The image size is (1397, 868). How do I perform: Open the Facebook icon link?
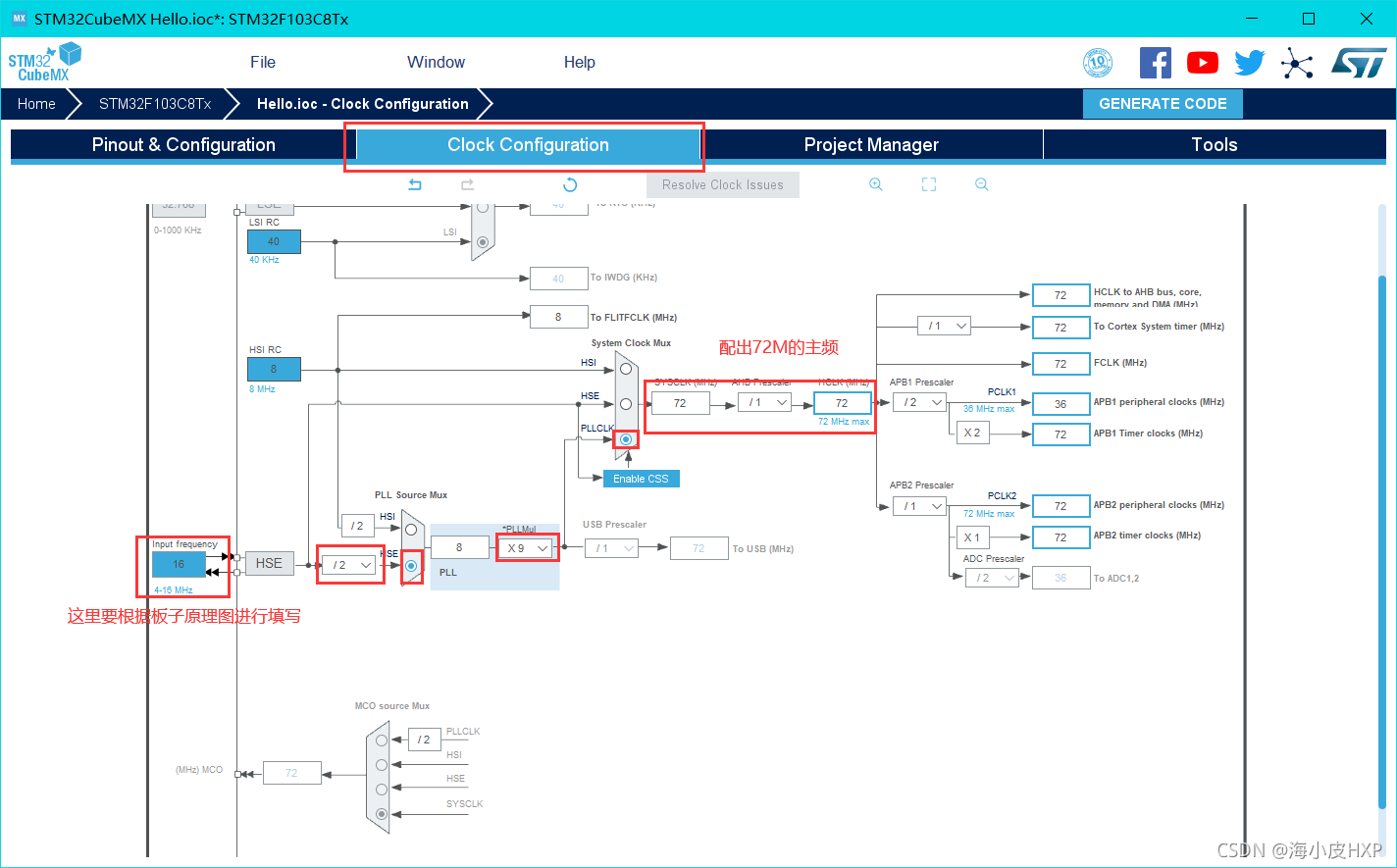pyautogui.click(x=1156, y=63)
